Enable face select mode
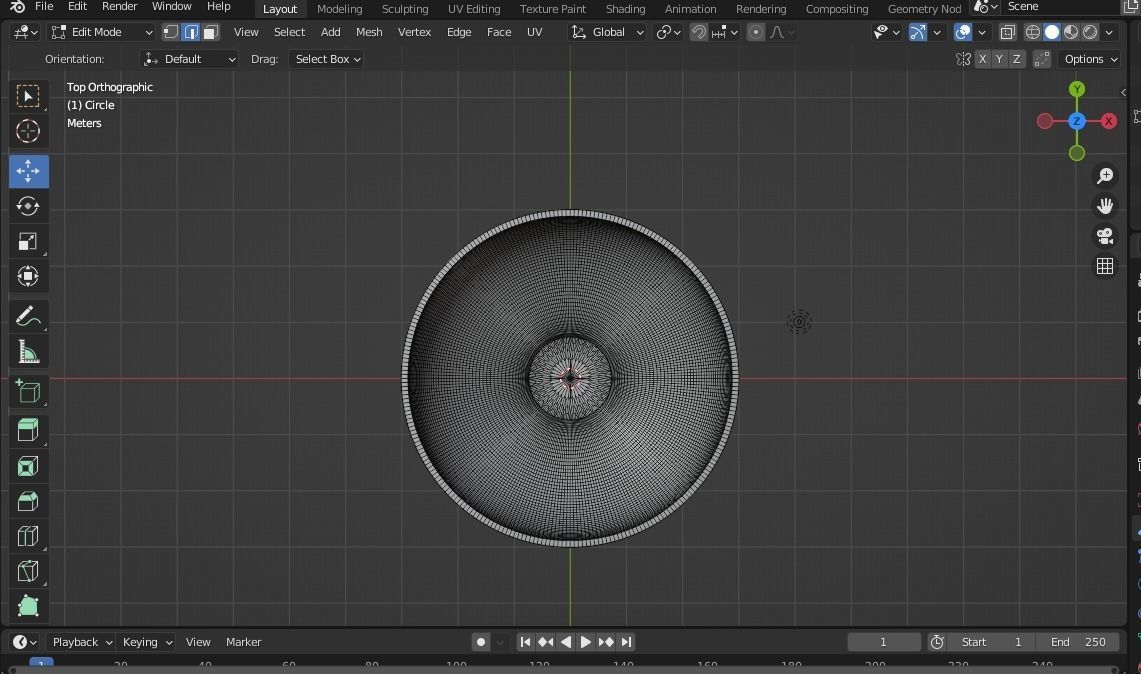1141x674 pixels. click(211, 32)
